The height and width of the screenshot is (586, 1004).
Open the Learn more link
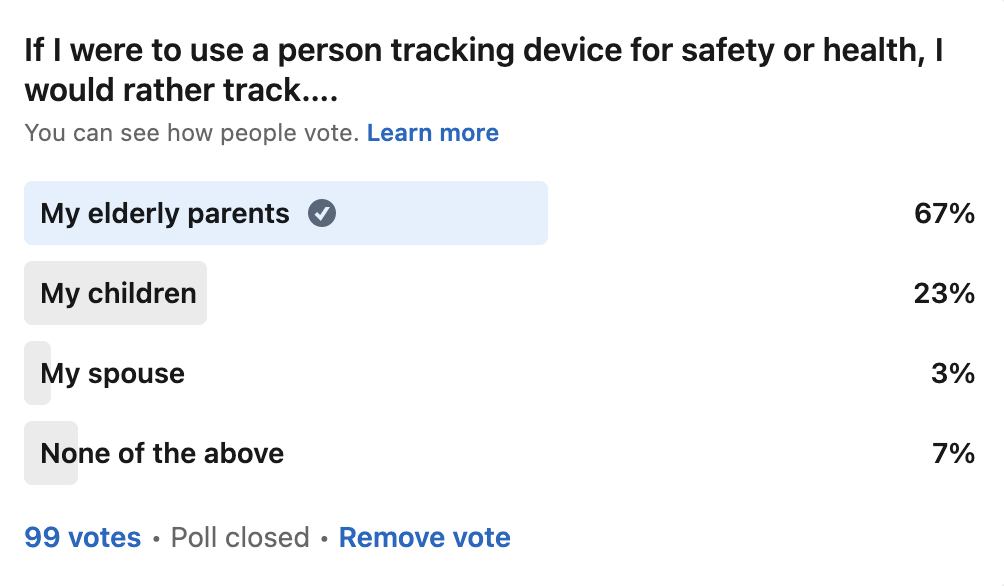click(432, 133)
